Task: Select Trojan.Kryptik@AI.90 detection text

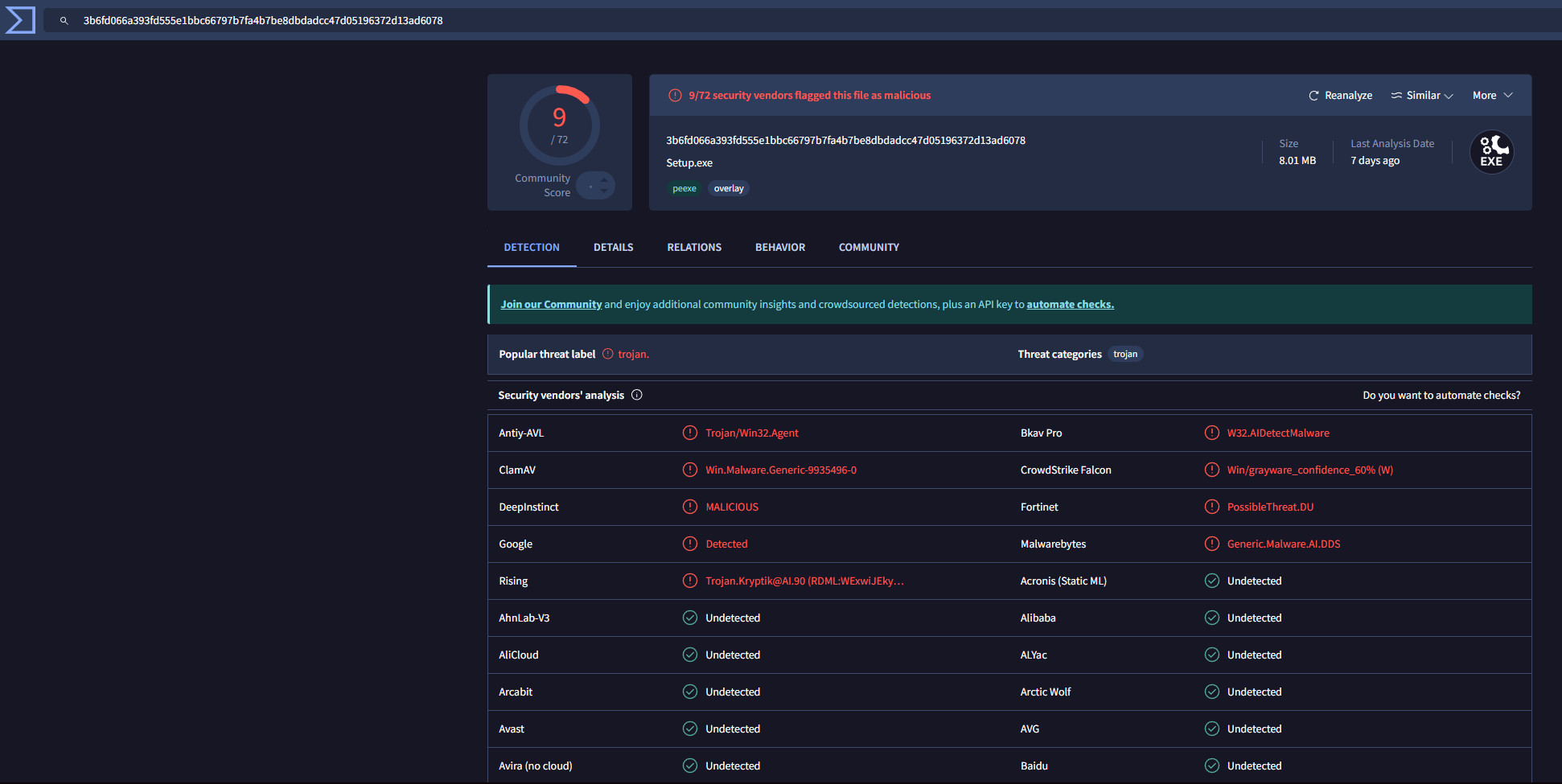Action: 804,581
